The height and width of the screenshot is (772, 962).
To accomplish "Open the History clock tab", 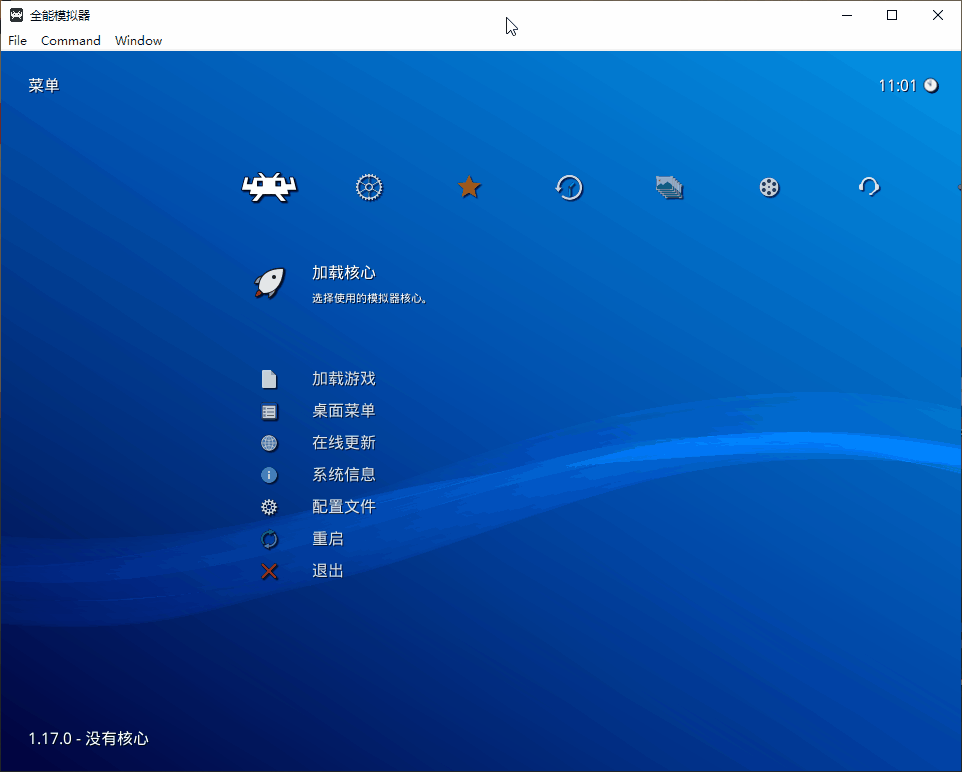I will coord(569,187).
